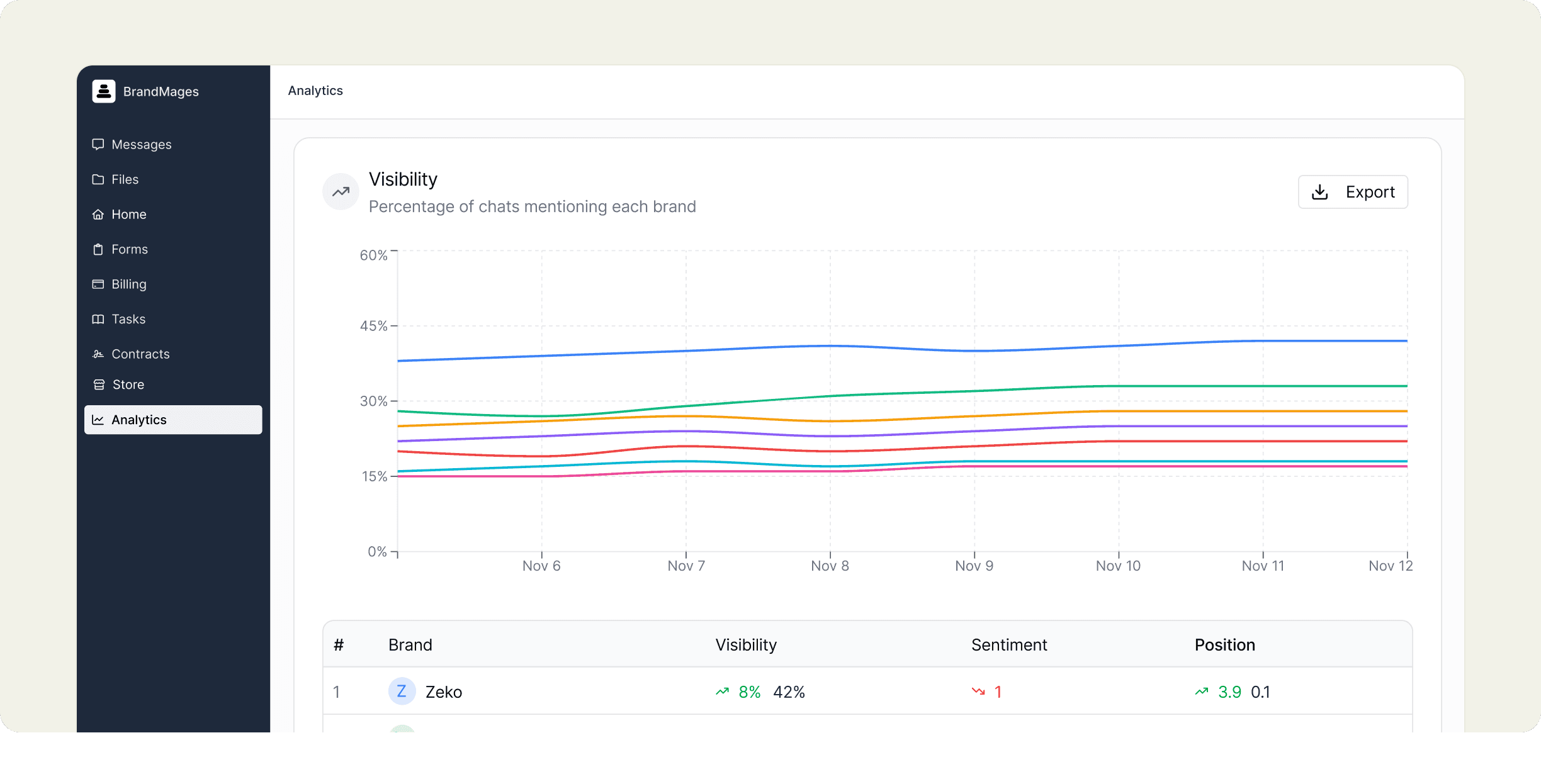Click the Zeko brand avatar

coord(402,692)
